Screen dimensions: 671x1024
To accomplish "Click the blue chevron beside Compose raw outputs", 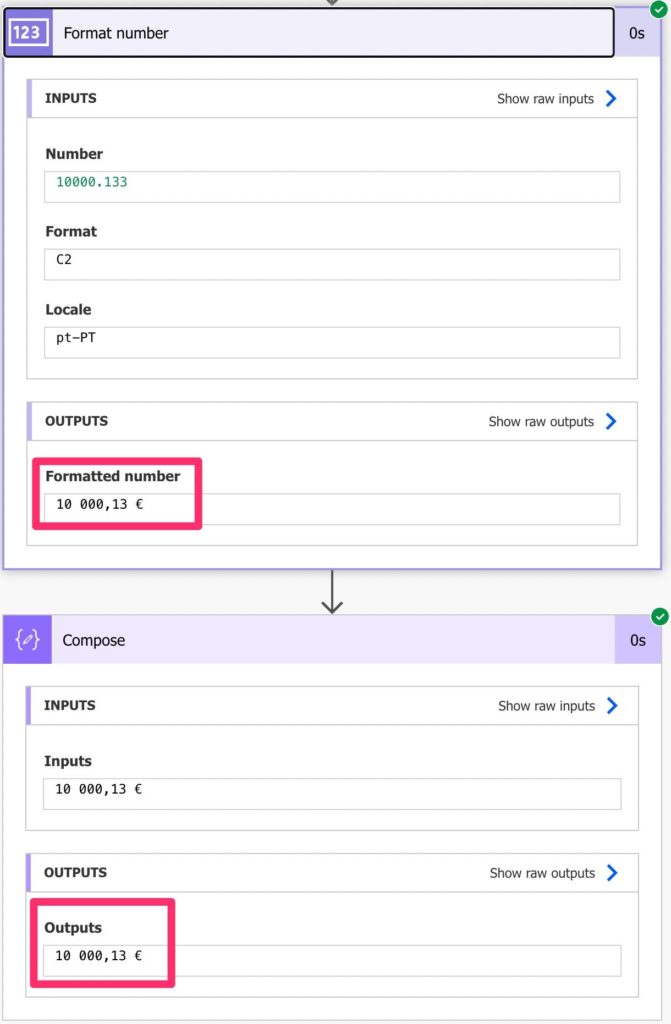I will click(x=611, y=872).
